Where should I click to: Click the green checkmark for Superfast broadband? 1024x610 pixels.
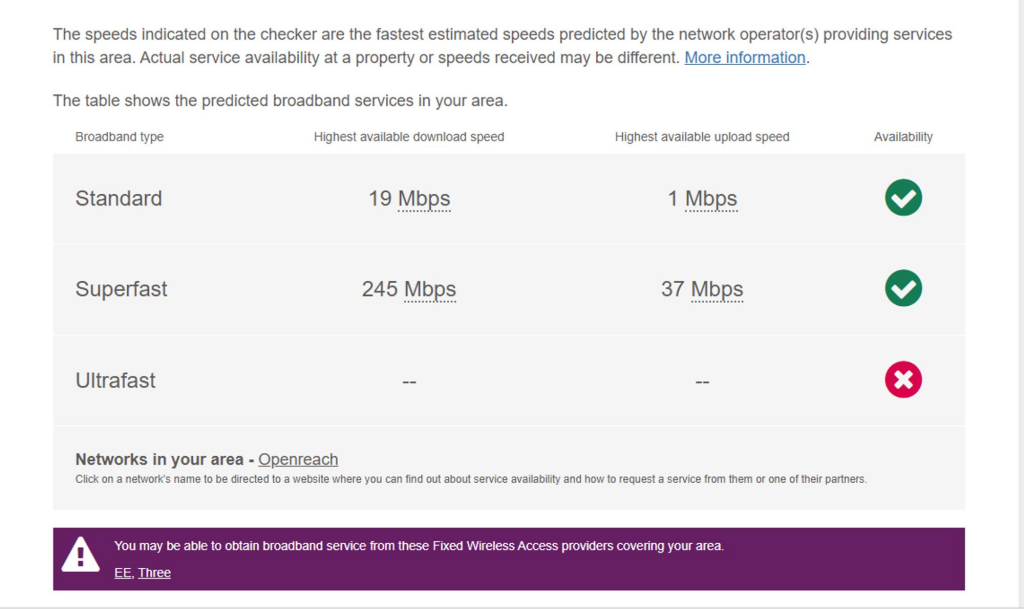pyautogui.click(x=903, y=288)
